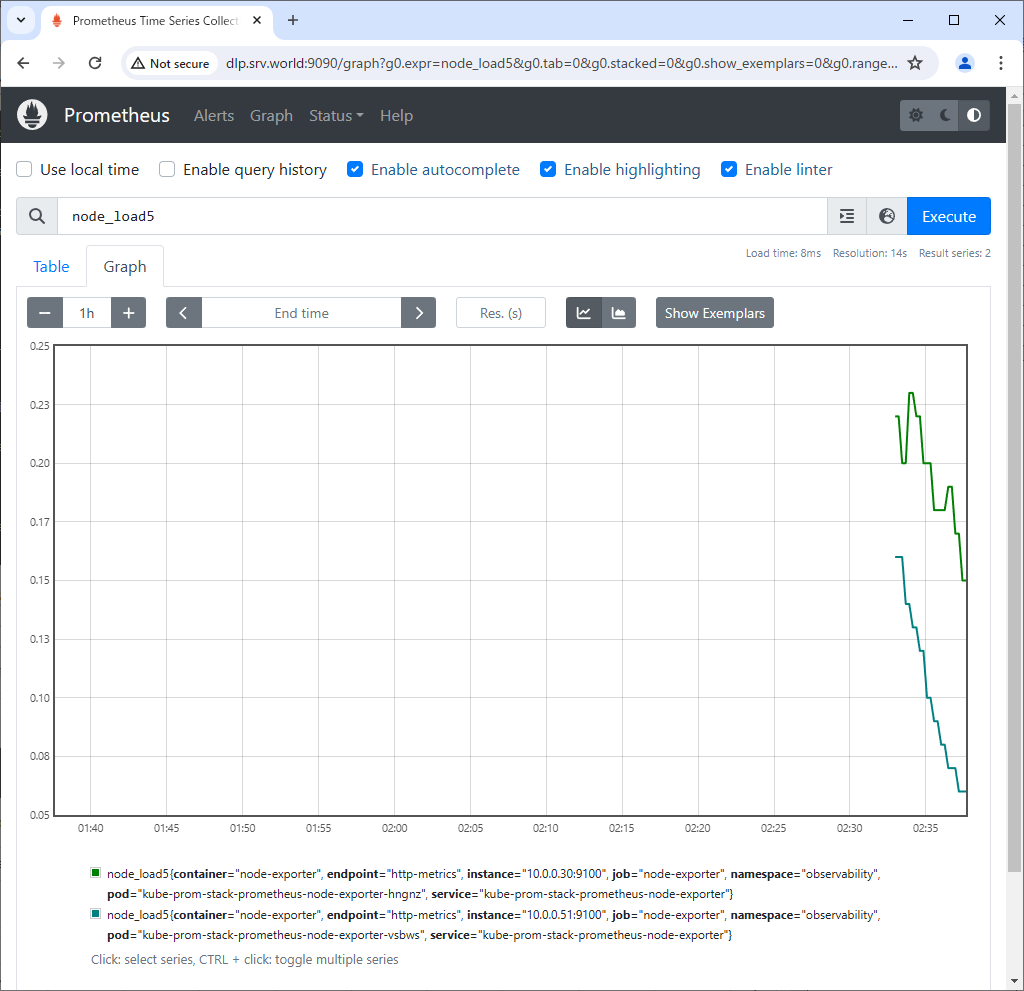The image size is (1024, 991).
Task: Enable query history checkbox
Action: (167, 170)
